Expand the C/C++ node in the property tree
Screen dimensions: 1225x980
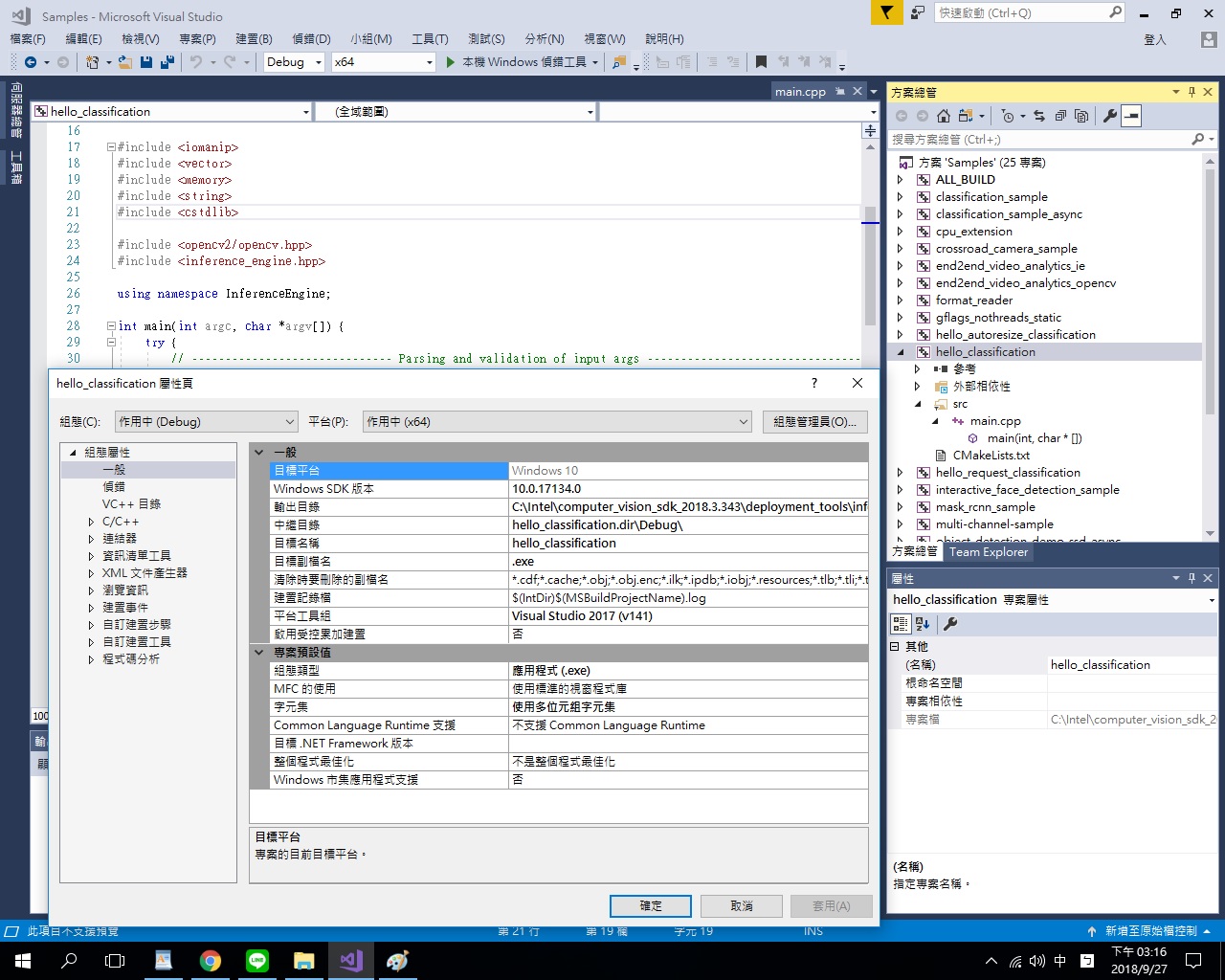[91, 522]
